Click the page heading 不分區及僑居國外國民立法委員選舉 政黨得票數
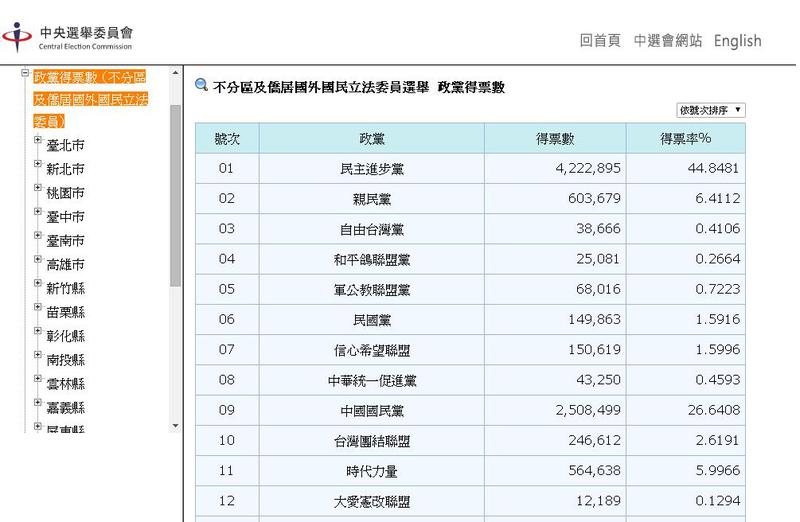This screenshot has width=800, height=522. tap(359, 87)
